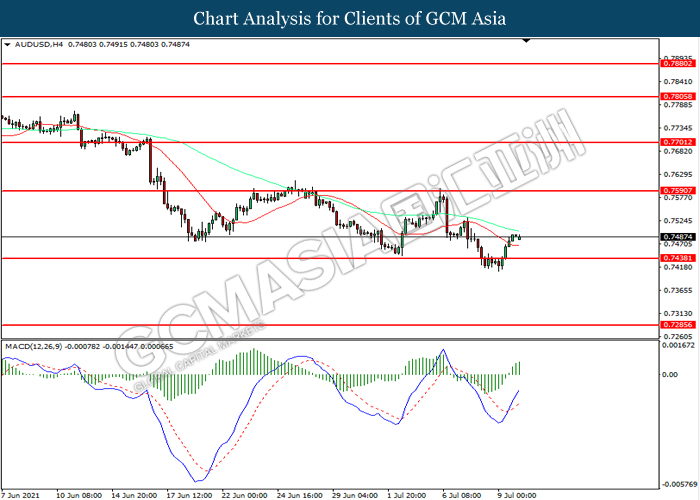700x500 pixels.
Task: Select the 0.72856 support price tag
Action: point(678,325)
